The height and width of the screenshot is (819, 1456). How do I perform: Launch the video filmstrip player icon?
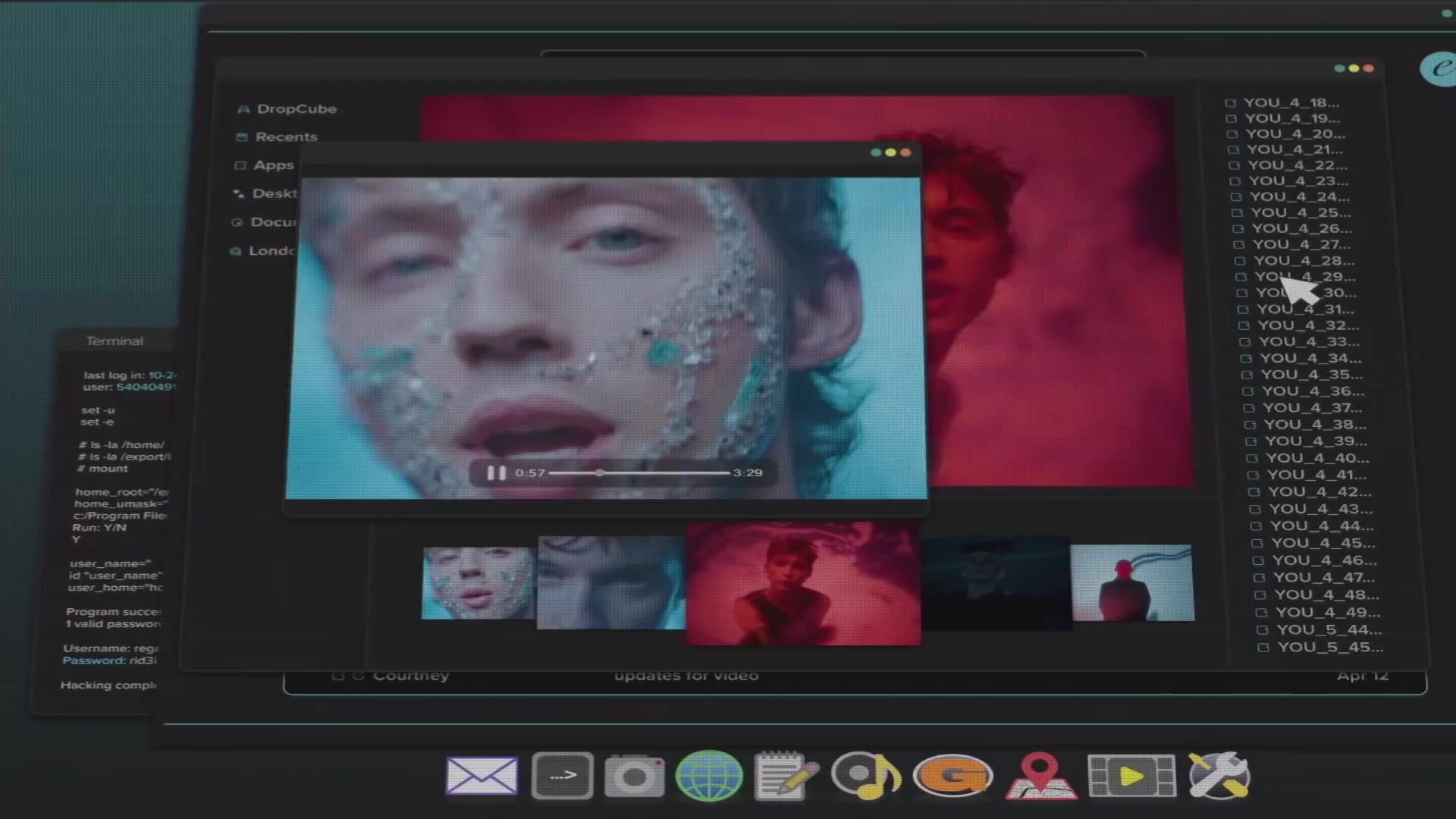tap(1131, 776)
